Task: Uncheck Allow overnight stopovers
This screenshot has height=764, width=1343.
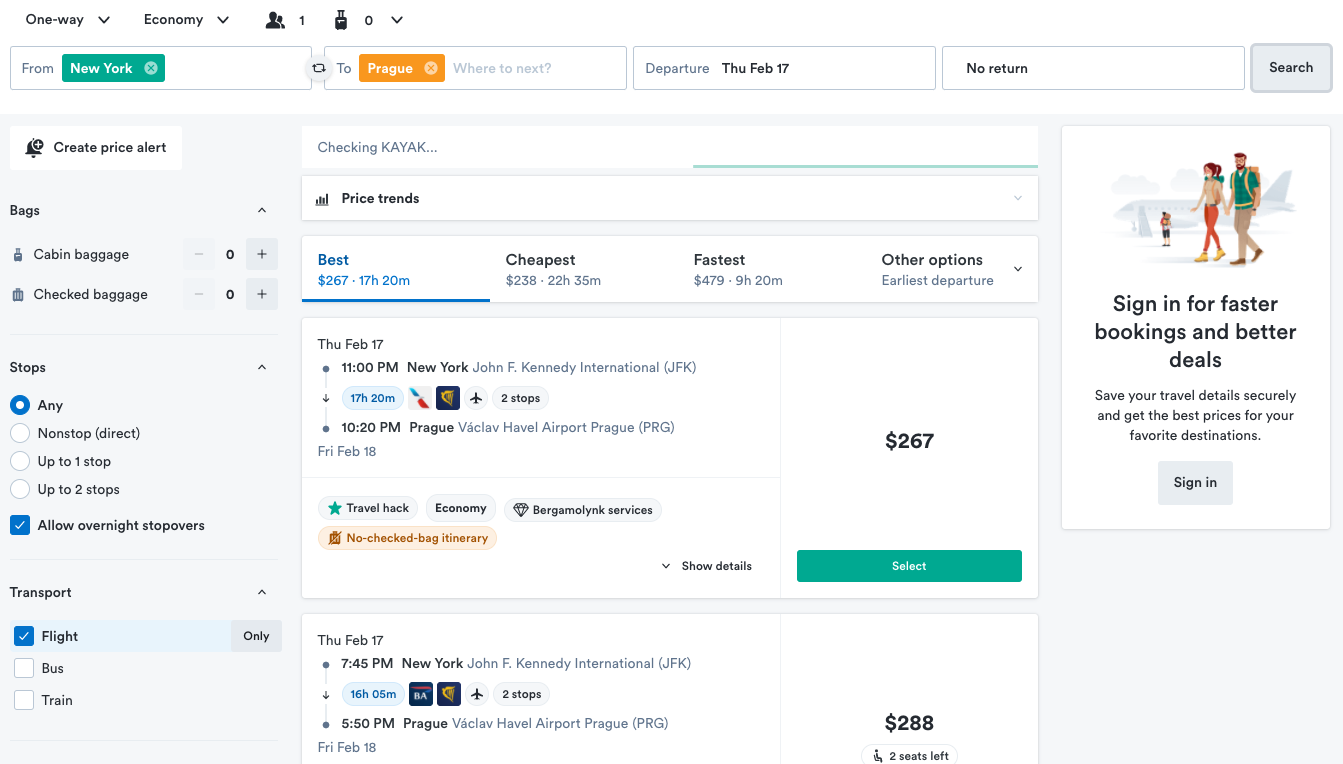Action: point(19,524)
